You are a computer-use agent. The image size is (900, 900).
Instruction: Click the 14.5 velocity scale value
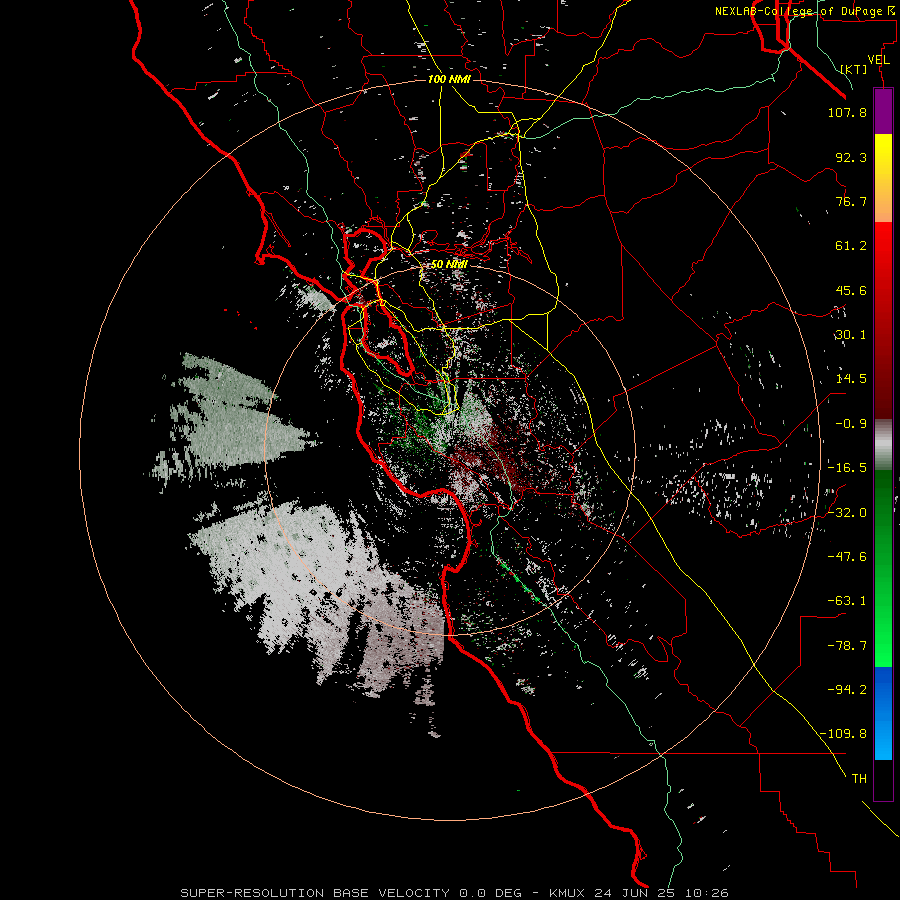click(851, 379)
